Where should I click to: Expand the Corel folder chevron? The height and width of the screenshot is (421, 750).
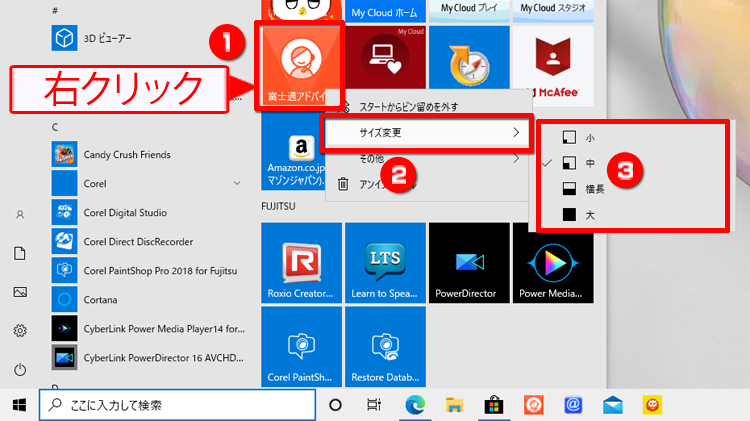[237, 183]
